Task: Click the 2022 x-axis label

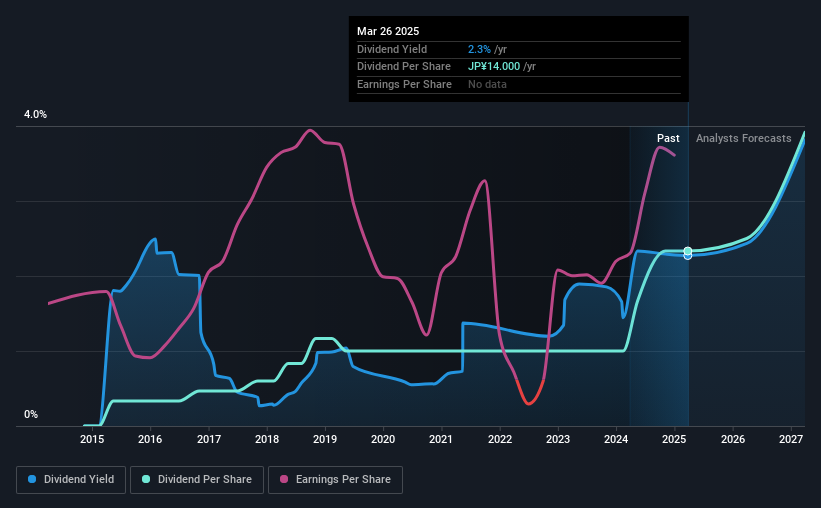Action: [500, 439]
